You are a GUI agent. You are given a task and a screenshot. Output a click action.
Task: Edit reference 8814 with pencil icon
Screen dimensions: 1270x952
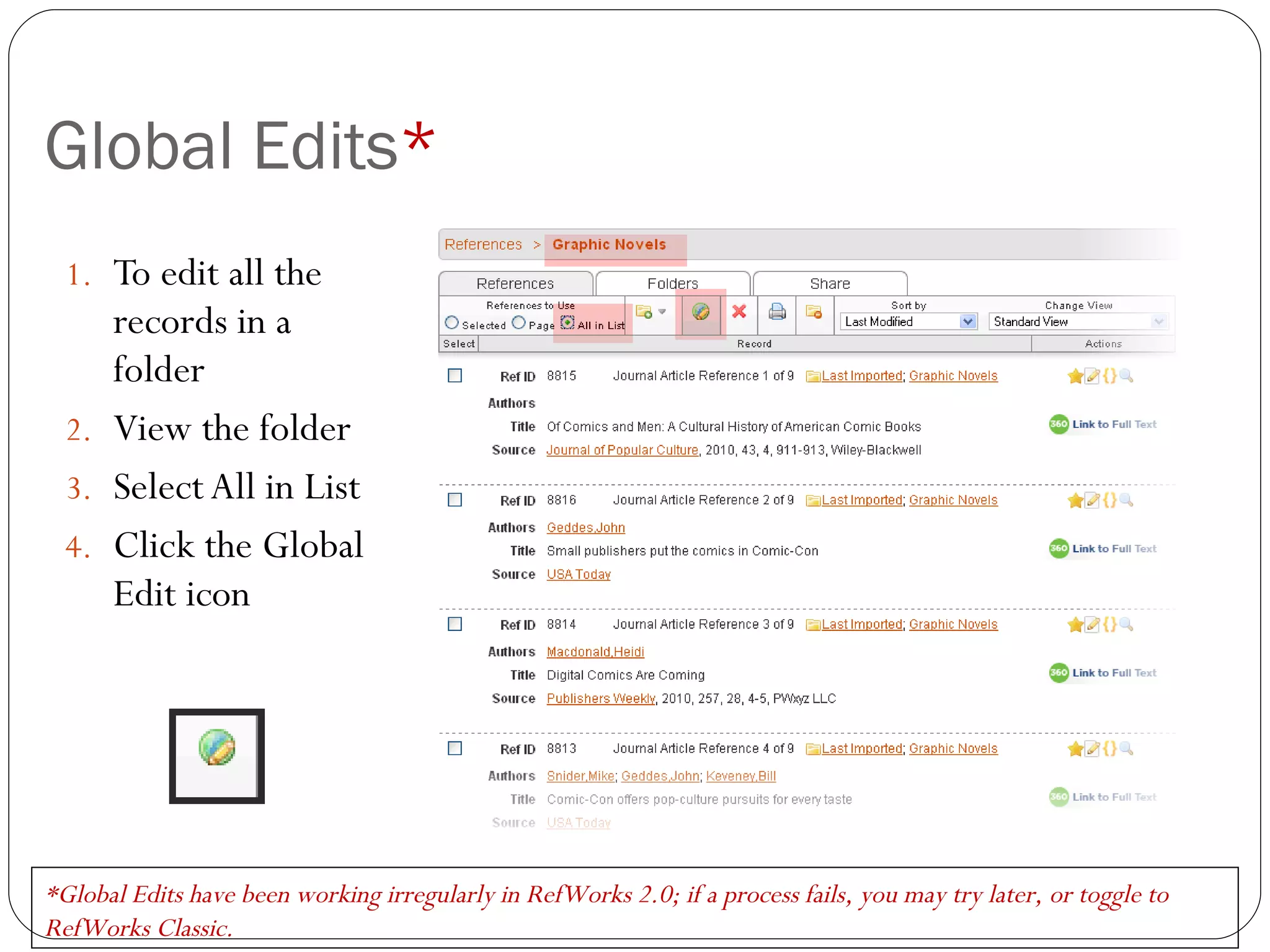[1093, 625]
